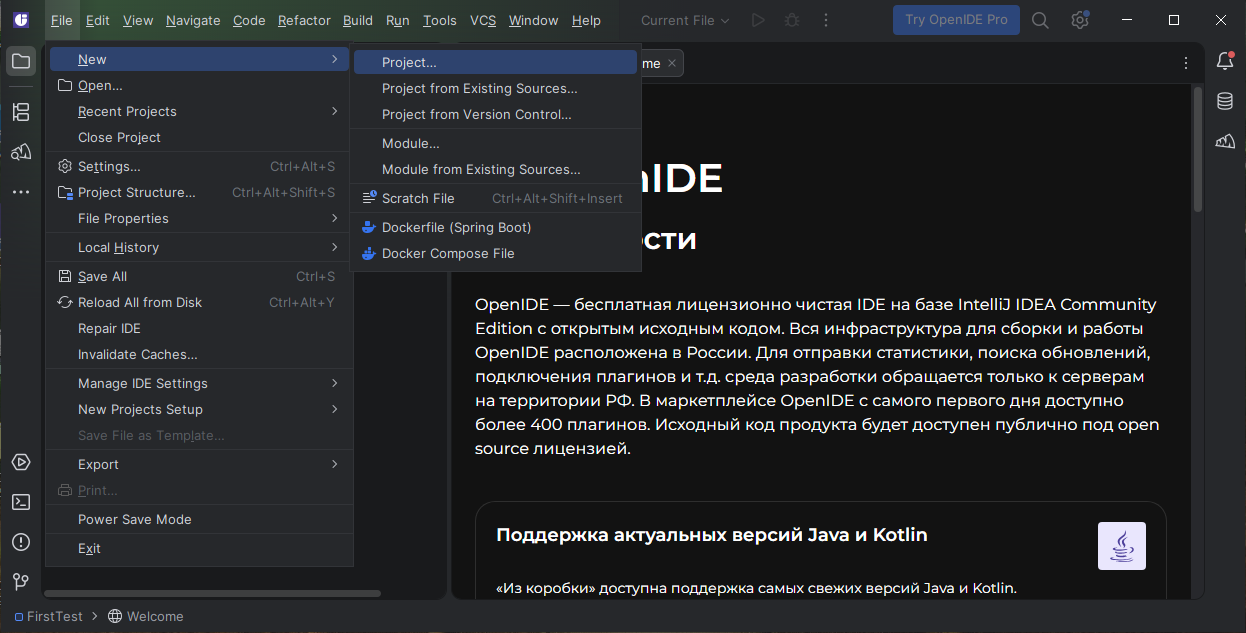The height and width of the screenshot is (633, 1246).
Task: Open the Notifications bell icon
Action: tap(1225, 61)
